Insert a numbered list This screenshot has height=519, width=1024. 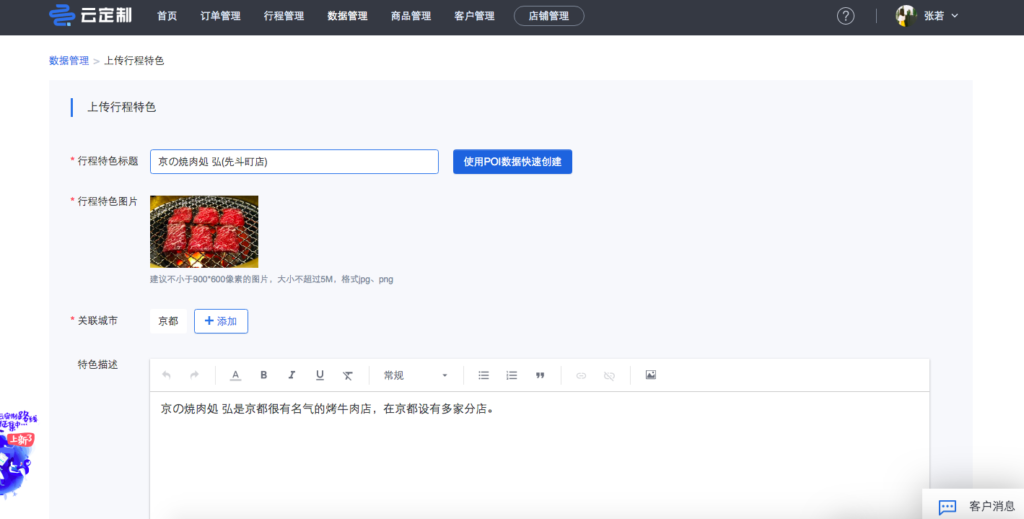pos(511,375)
